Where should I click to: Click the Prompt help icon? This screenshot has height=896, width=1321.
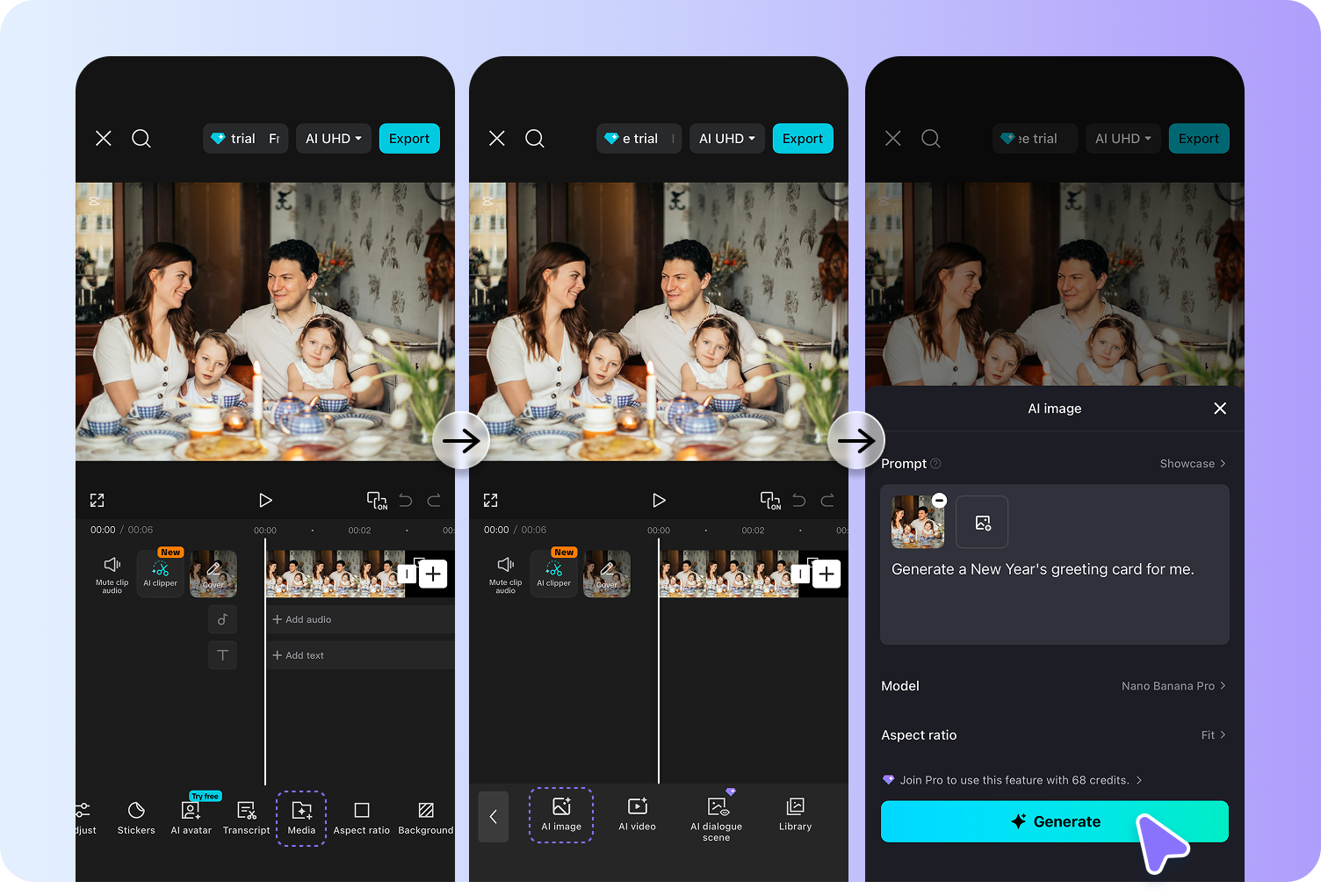point(935,464)
